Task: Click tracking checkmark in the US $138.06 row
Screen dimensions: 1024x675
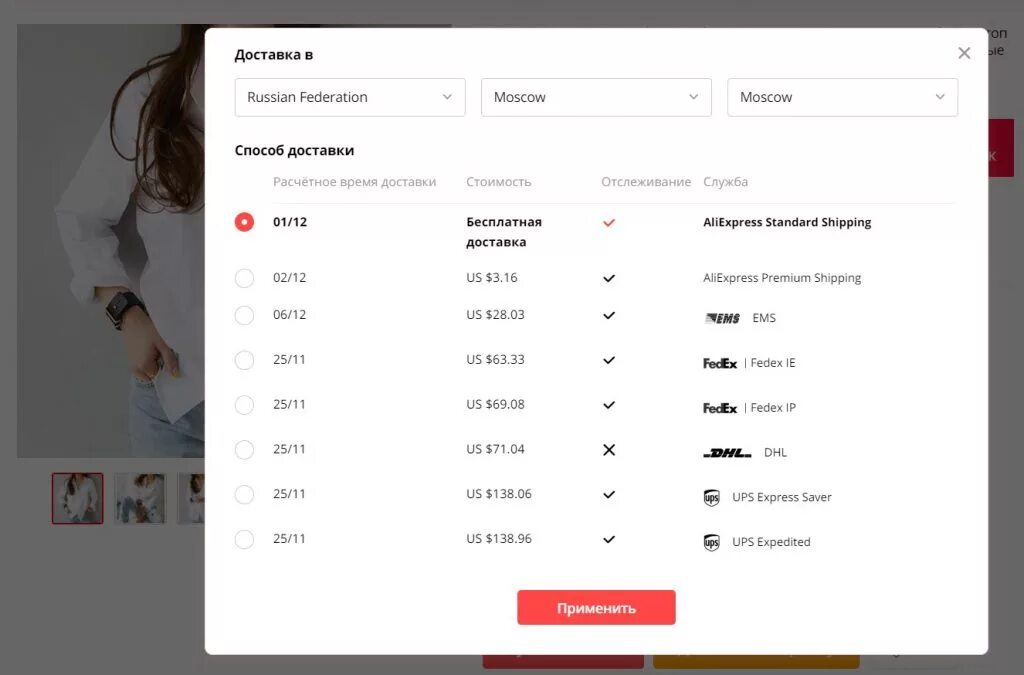Action: point(609,494)
